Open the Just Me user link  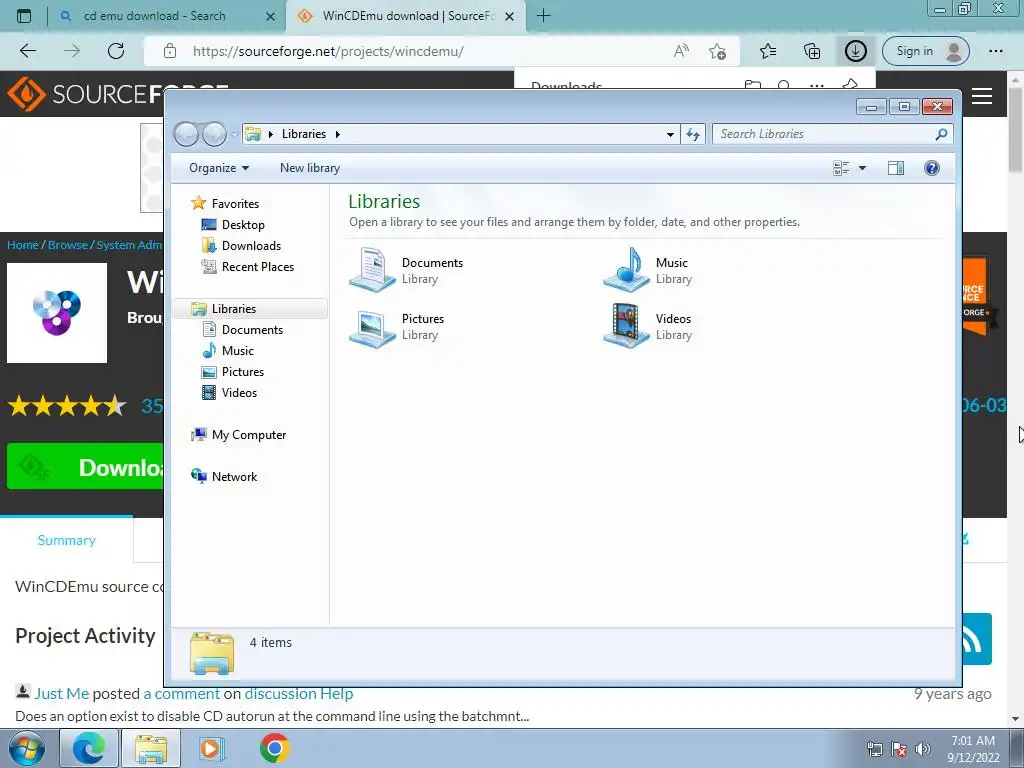pos(61,694)
